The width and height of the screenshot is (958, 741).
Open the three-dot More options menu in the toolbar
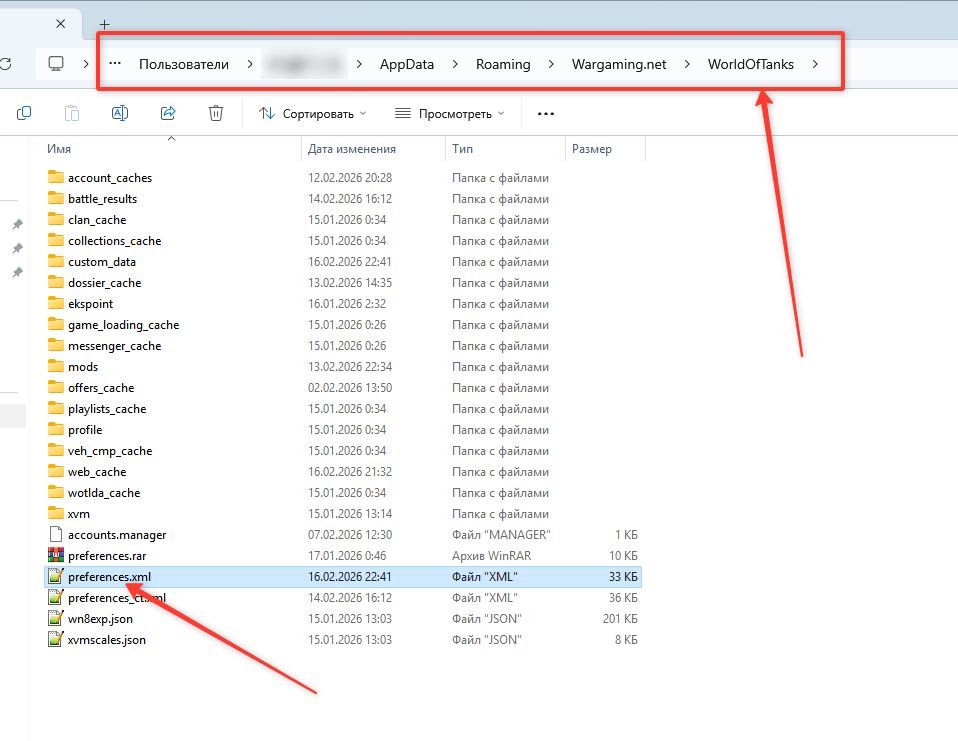[x=545, y=114]
